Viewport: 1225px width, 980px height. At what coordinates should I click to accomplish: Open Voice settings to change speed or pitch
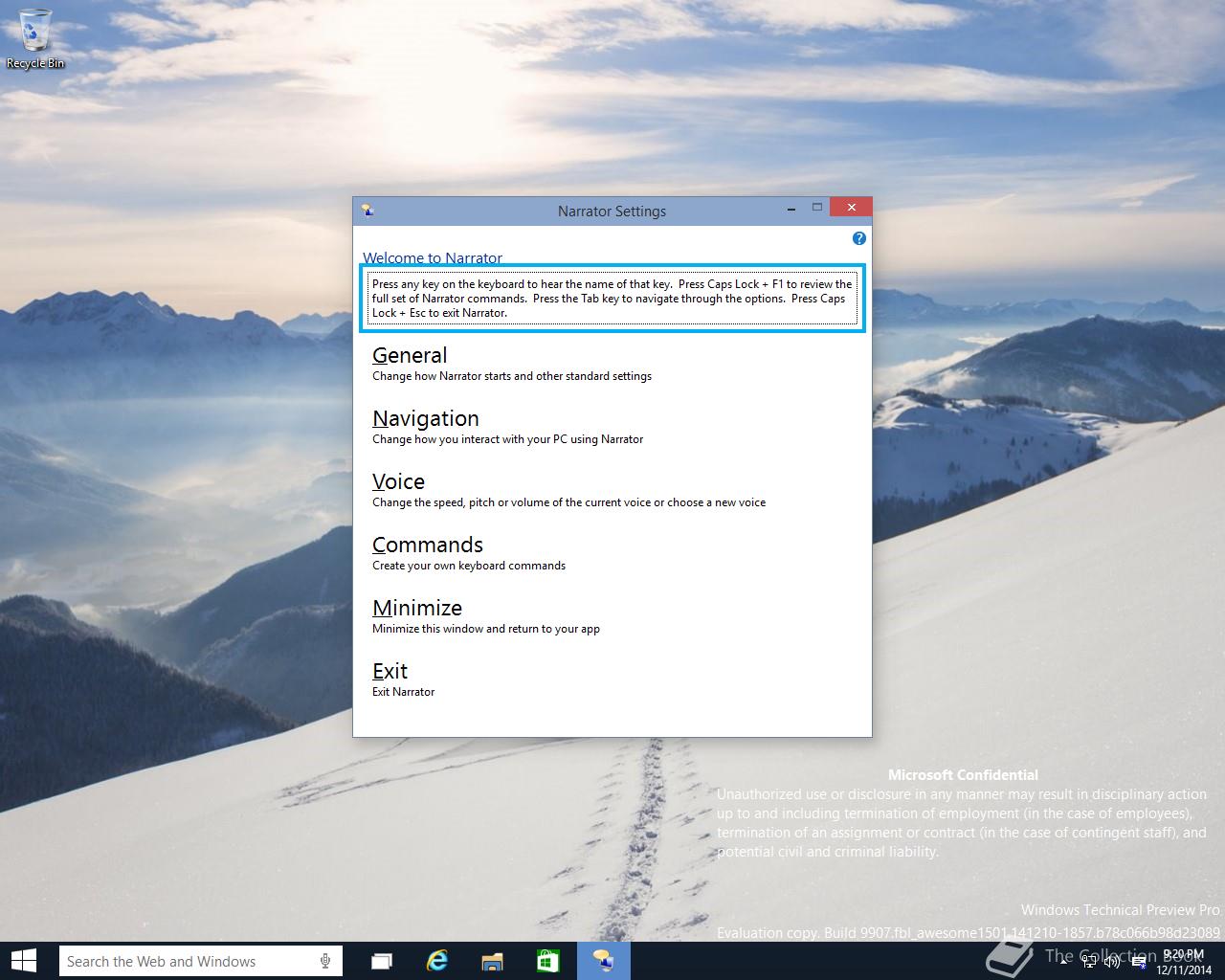398,481
